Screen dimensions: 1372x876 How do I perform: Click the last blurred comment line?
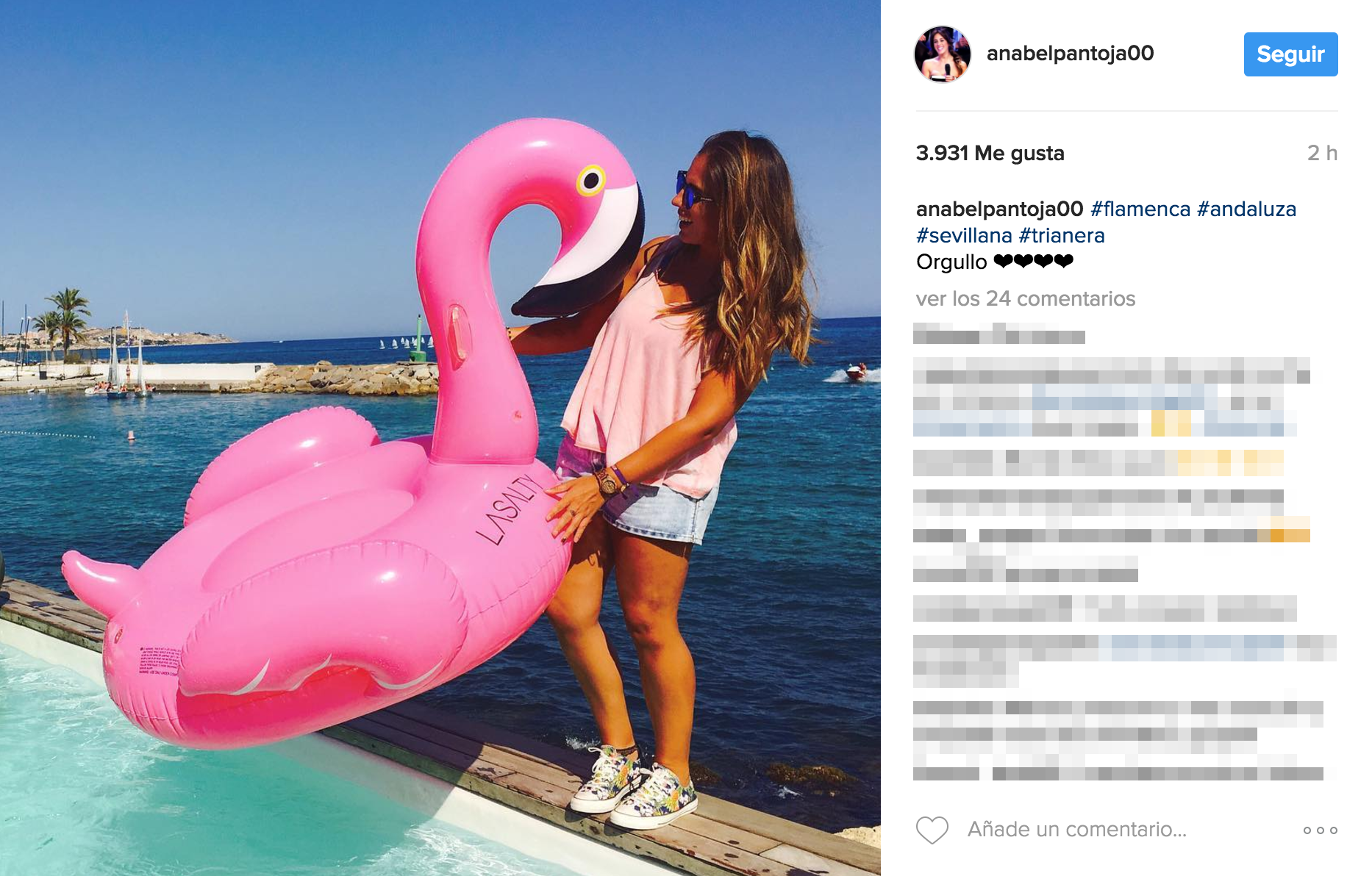[x=1118, y=772]
